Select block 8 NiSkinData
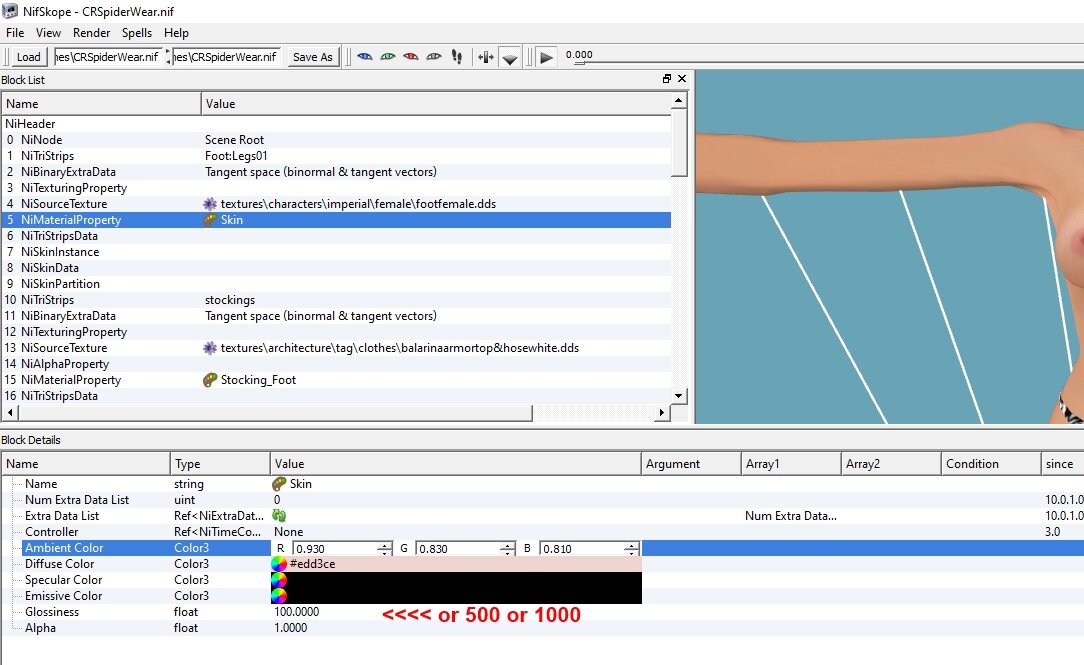This screenshot has width=1084, height=665. coord(336,268)
